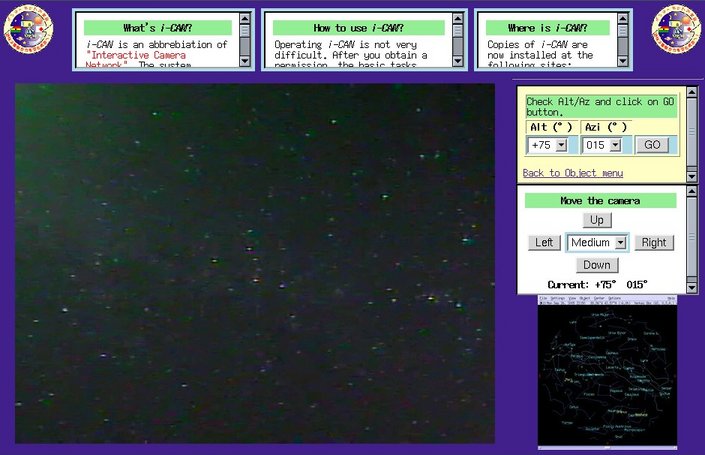Click the How to use i-CAN? heading
Viewport: 705px width, 455px height.
(x=359, y=28)
